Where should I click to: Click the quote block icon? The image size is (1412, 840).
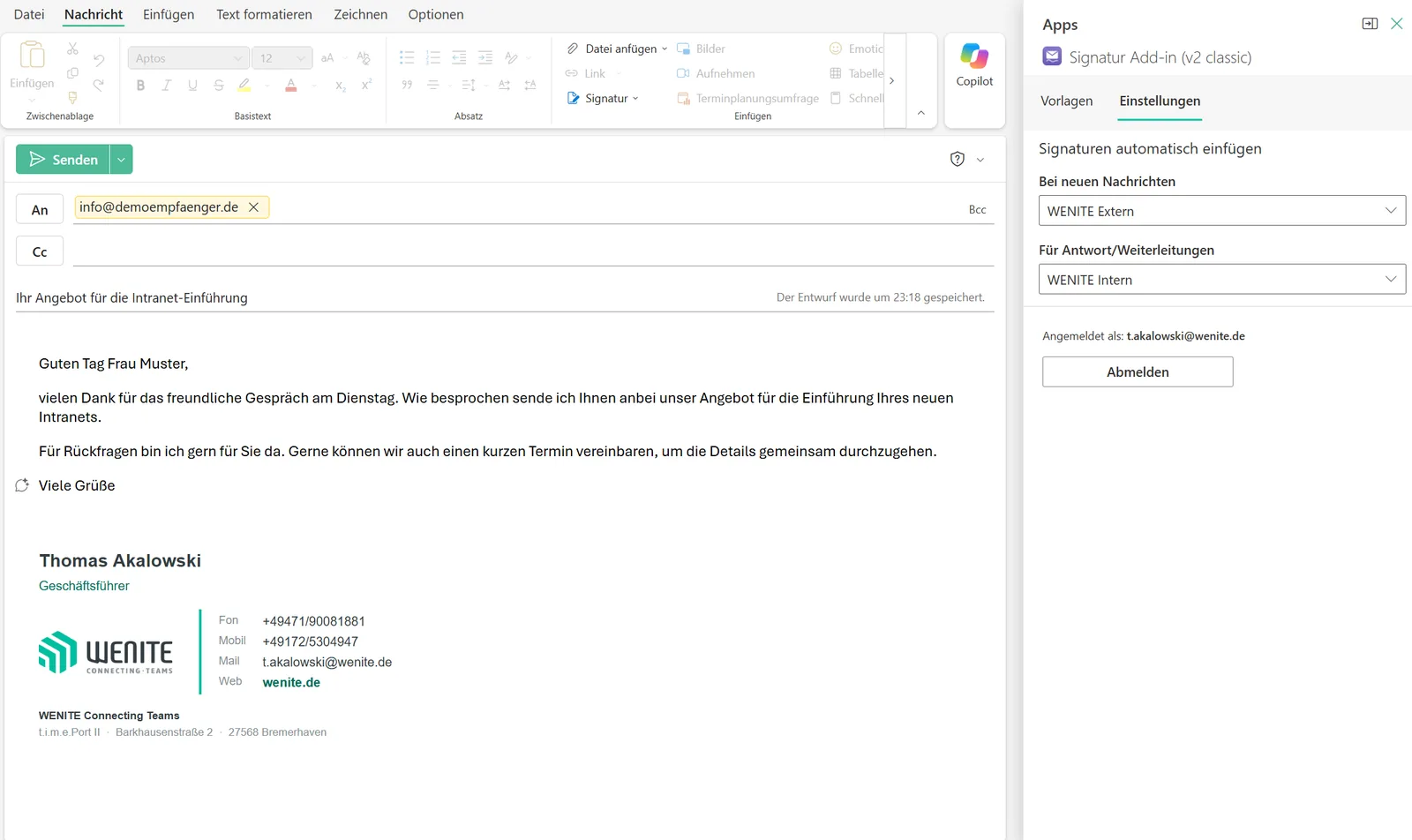click(407, 85)
